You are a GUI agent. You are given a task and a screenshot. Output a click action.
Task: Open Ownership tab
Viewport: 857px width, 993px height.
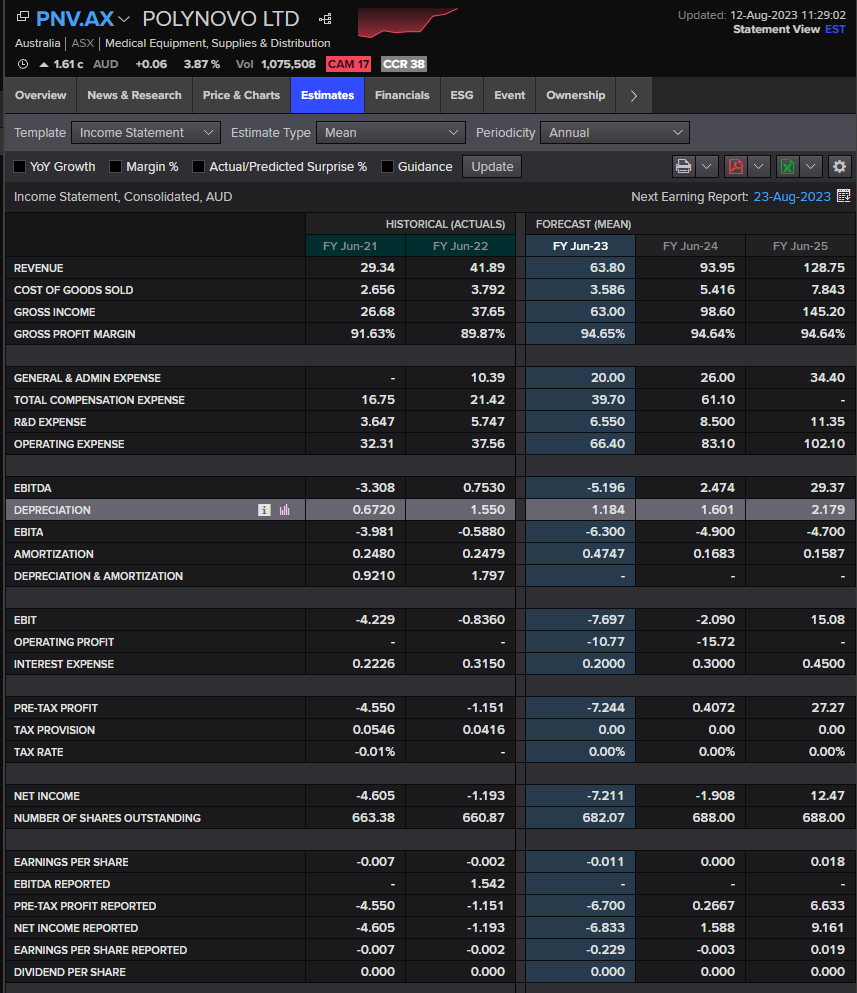tap(575, 96)
